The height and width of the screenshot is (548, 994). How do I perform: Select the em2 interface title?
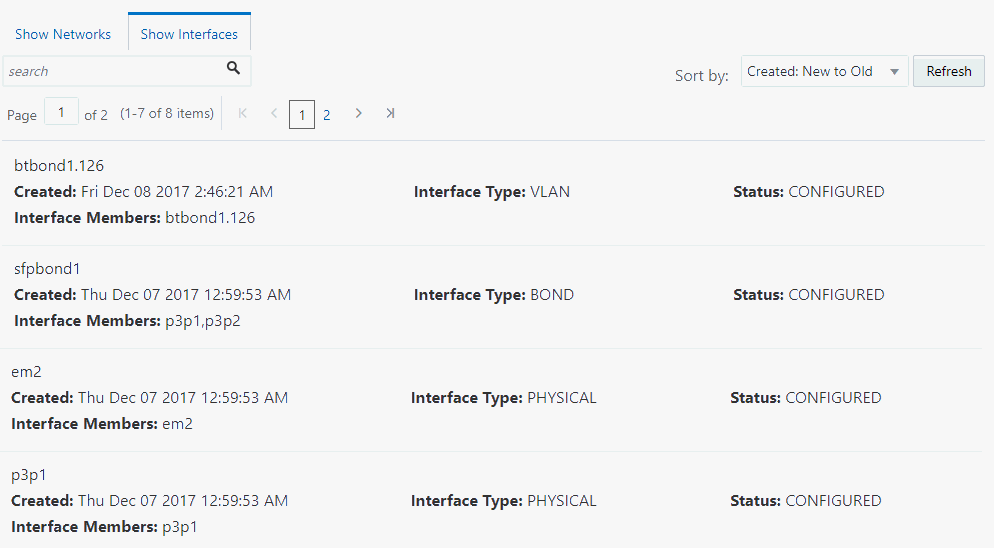(x=26, y=372)
